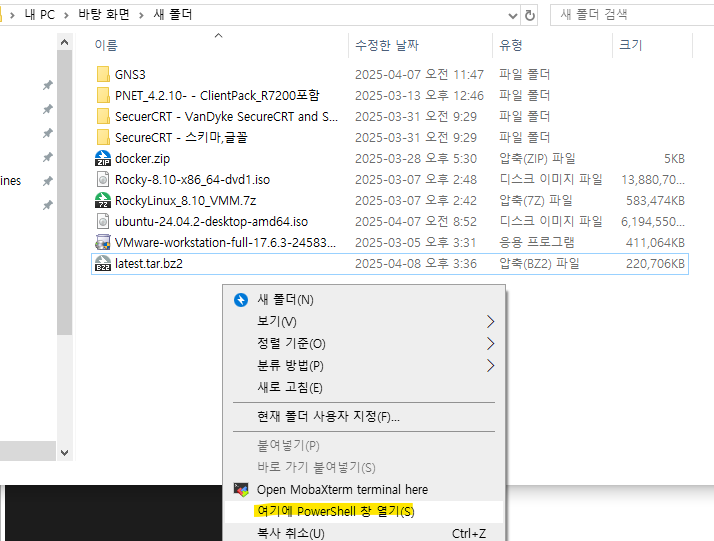Click type 압축(ZIP) 파일
The width and height of the screenshot is (714, 541).
pyautogui.click(x=537, y=158)
